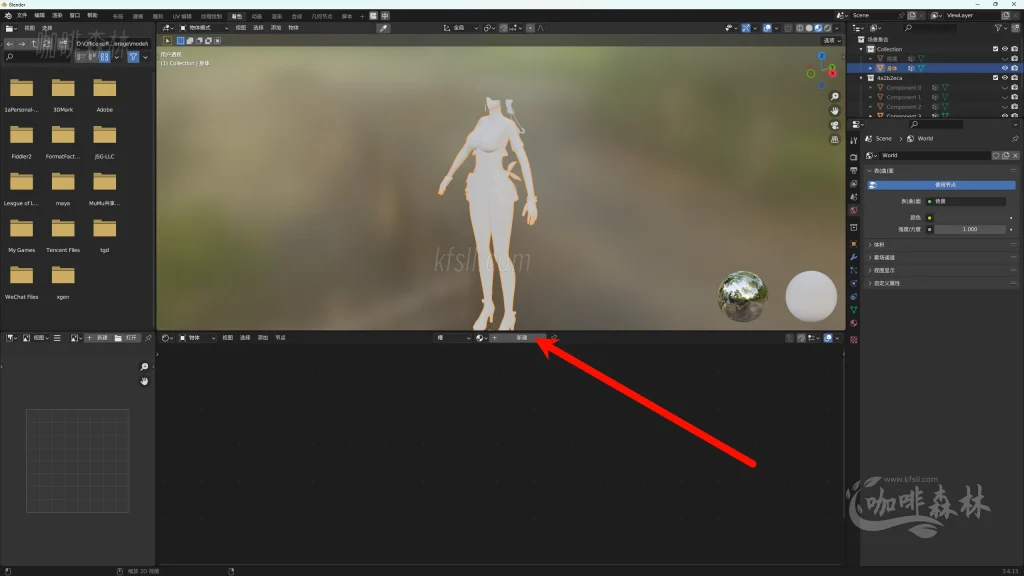Open the object mode dropdown
Screen dimensions: 1024x576
point(204,28)
